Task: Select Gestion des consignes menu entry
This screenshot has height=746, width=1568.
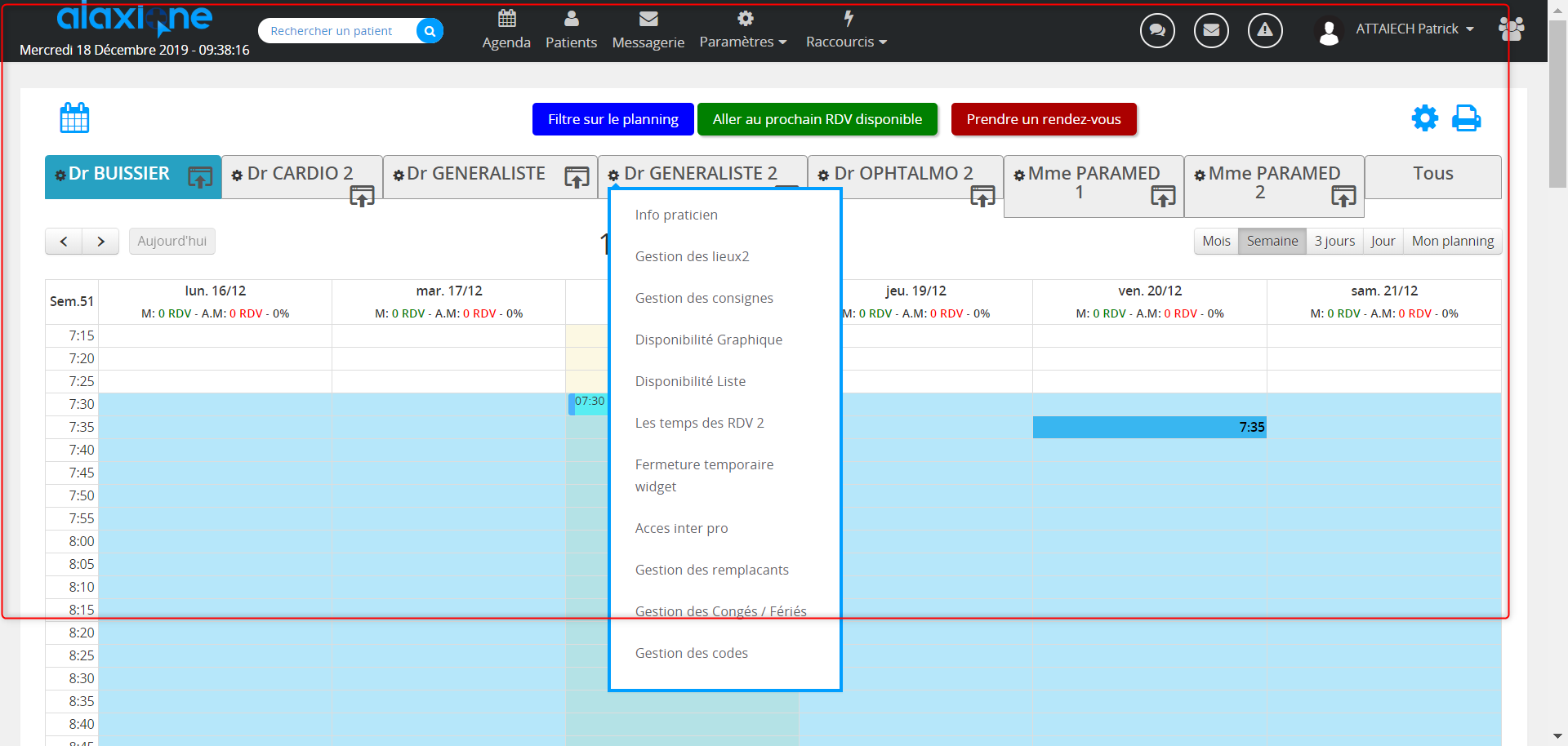Action: pos(704,298)
